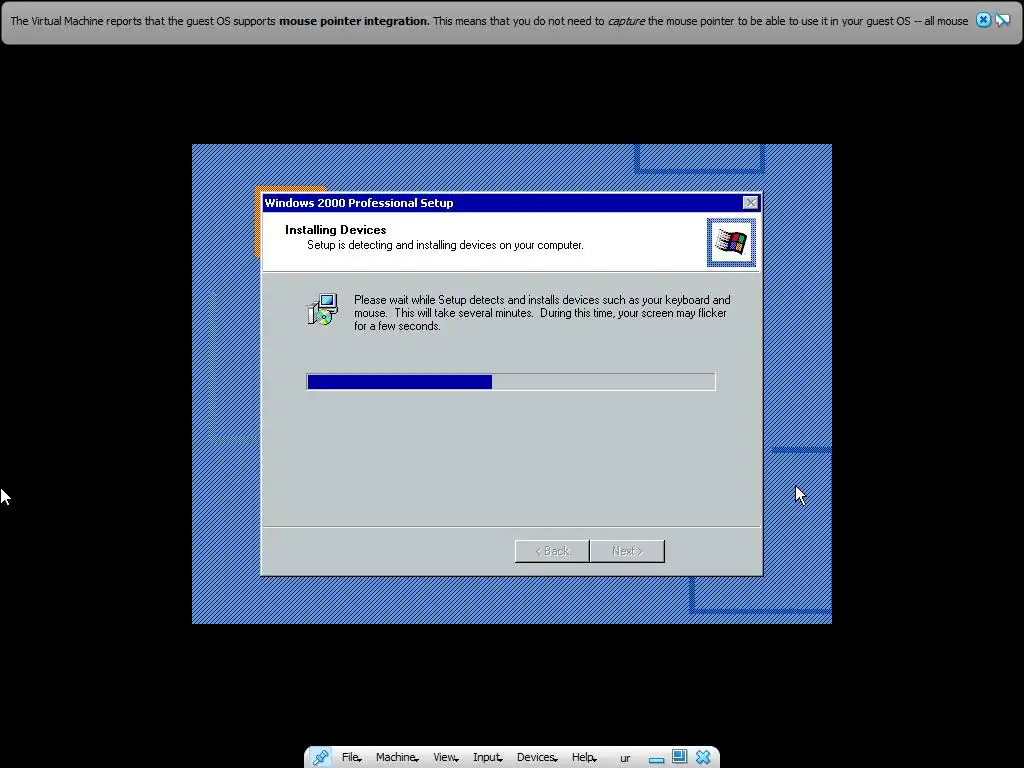Click the computer and CD setup icon

point(322,310)
